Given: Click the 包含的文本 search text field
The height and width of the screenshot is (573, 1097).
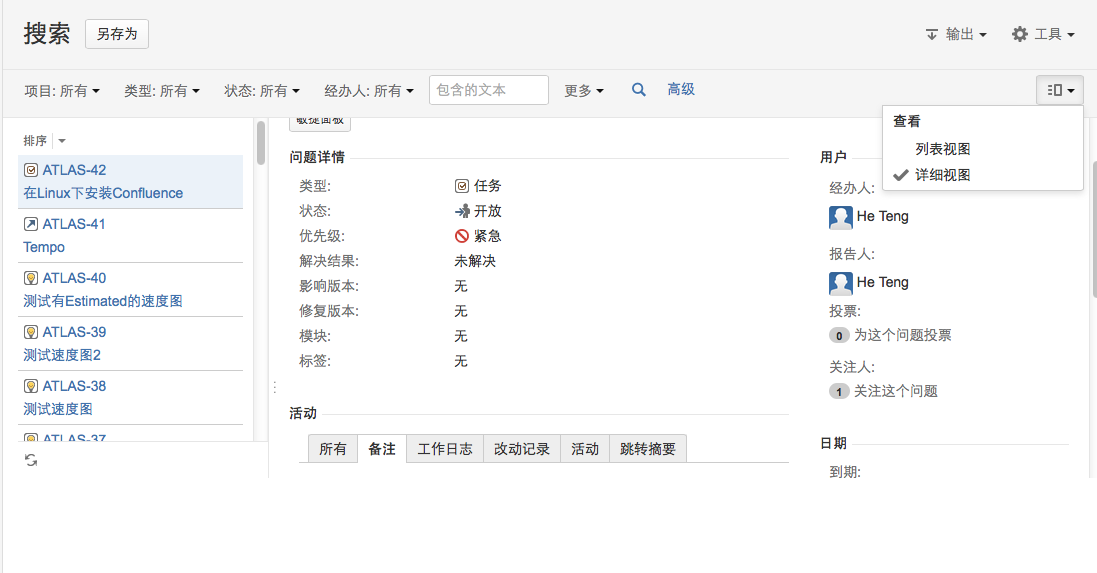Looking at the screenshot, I should click(488, 90).
